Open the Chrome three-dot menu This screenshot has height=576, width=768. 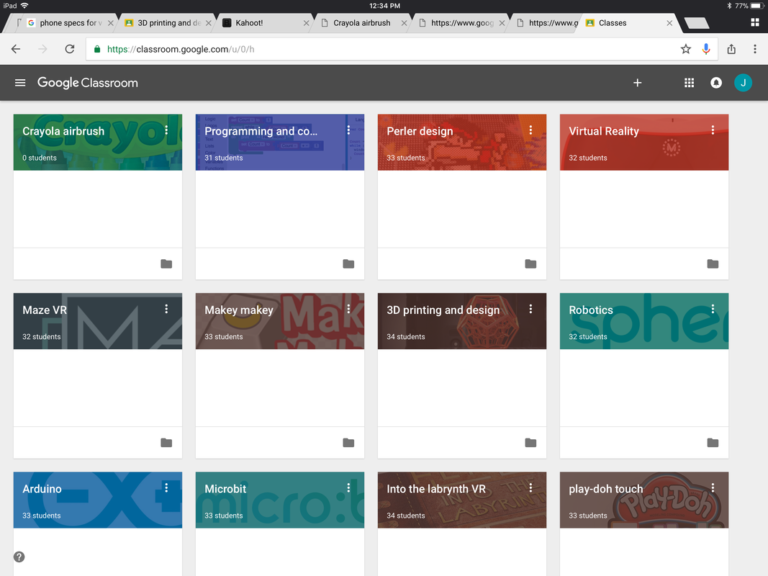click(x=755, y=49)
